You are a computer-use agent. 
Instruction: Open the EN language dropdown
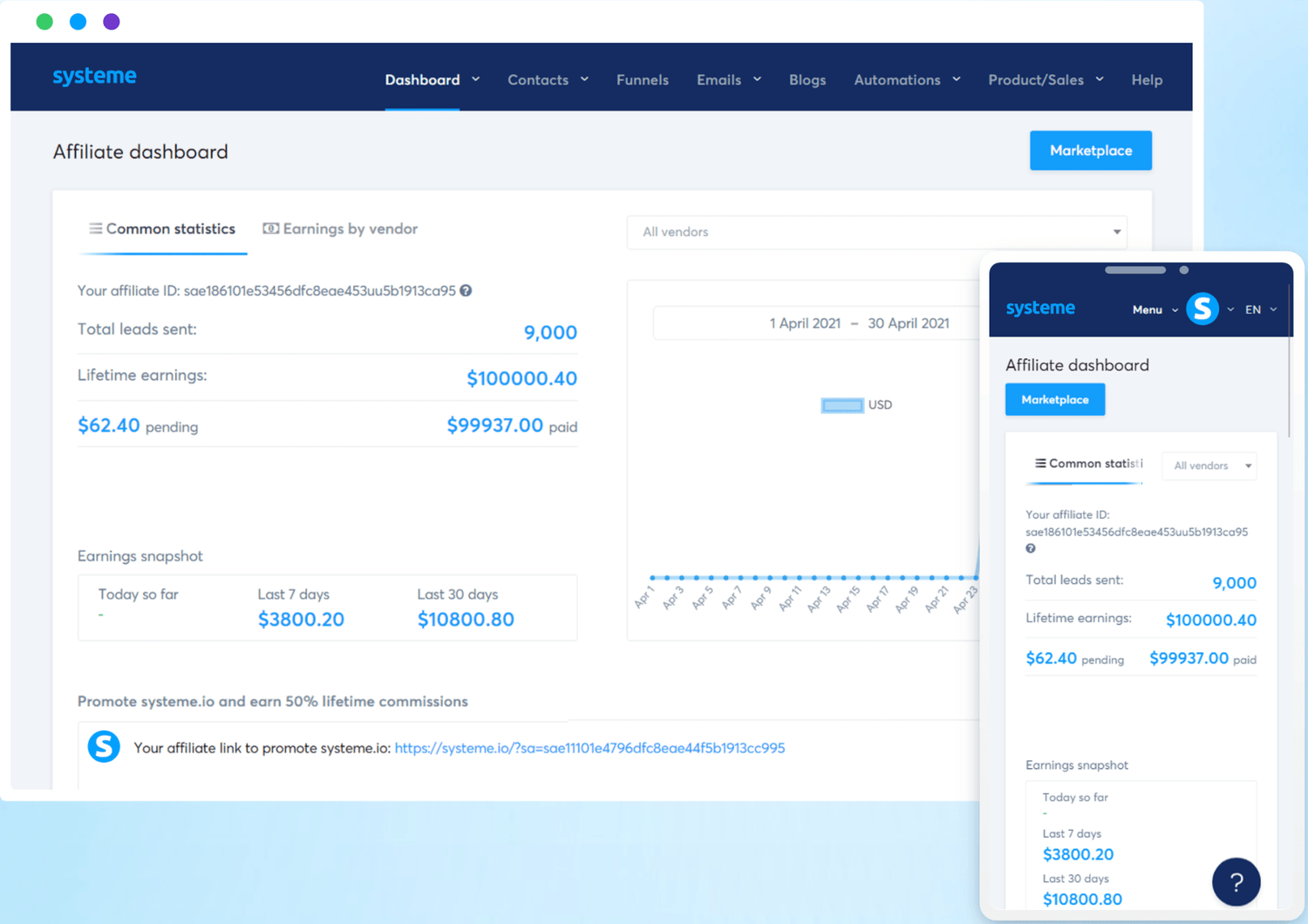click(x=1261, y=309)
